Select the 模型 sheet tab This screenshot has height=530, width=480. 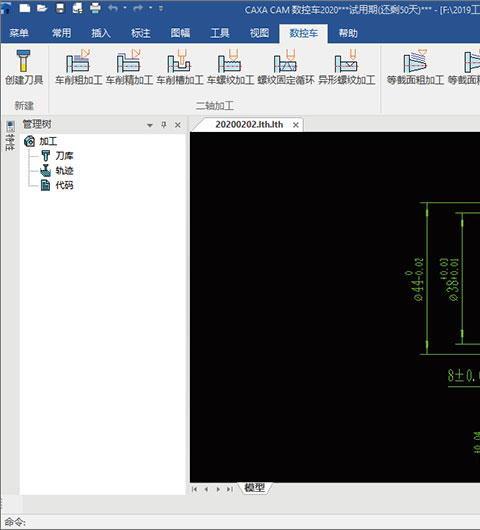254,488
